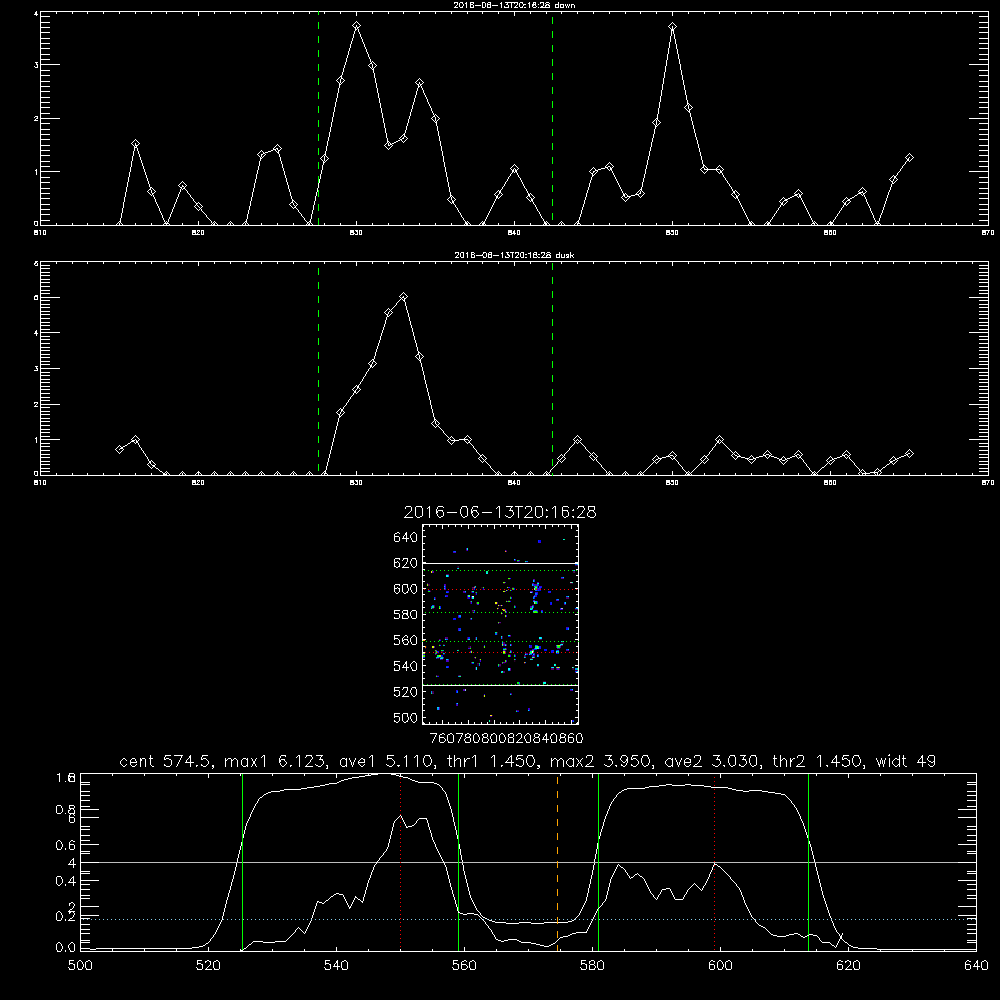
Task: Click the 540 label on detector image y-axis
Action: pyautogui.click(x=406, y=666)
